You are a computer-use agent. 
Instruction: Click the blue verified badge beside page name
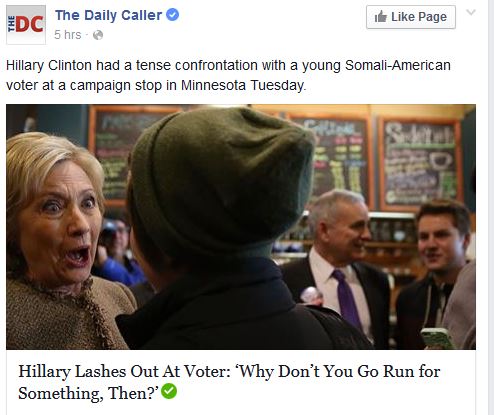pos(172,15)
